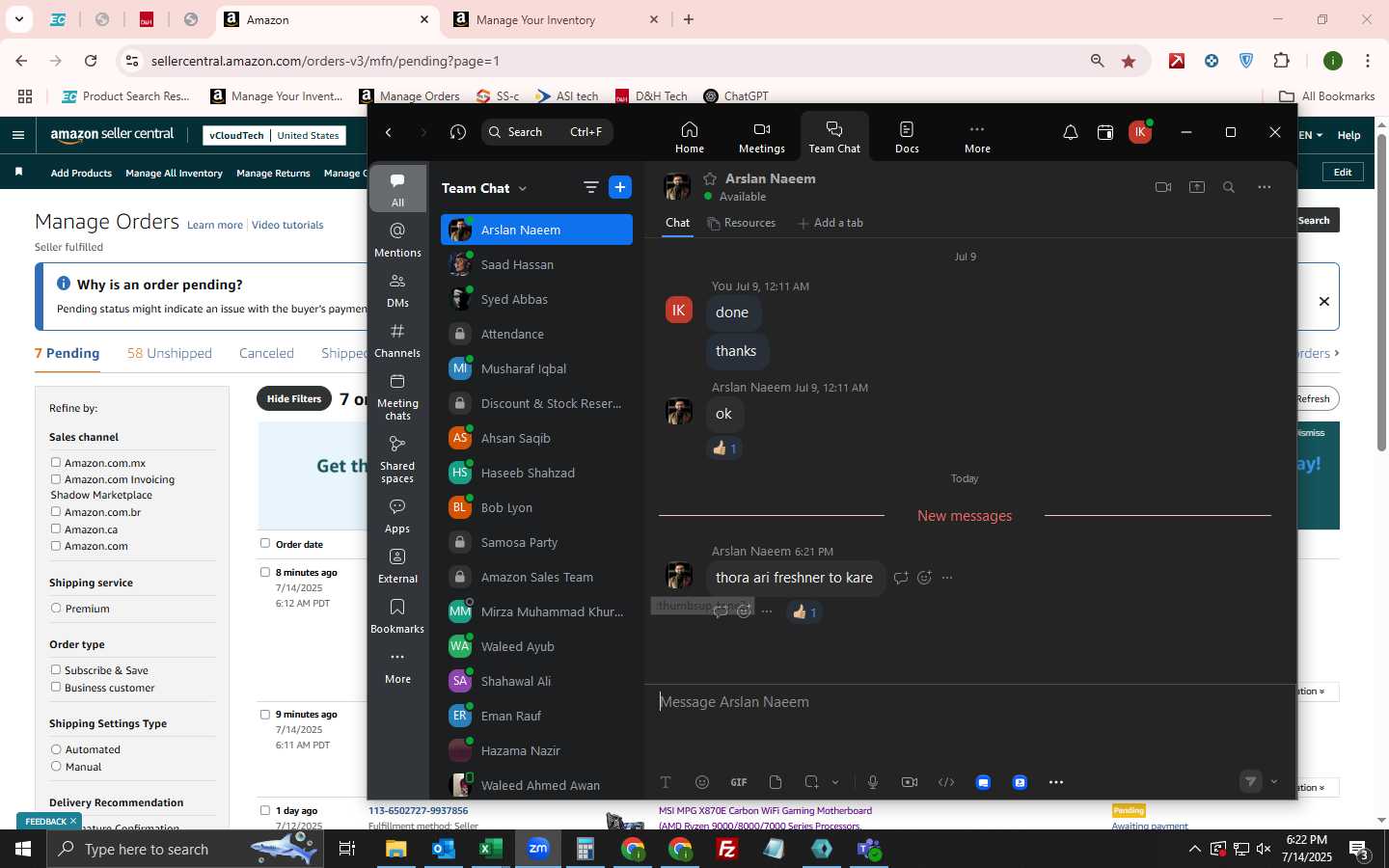Open More menu in Zoom top bar
Viewport: 1389px width, 868px height.
click(977, 136)
